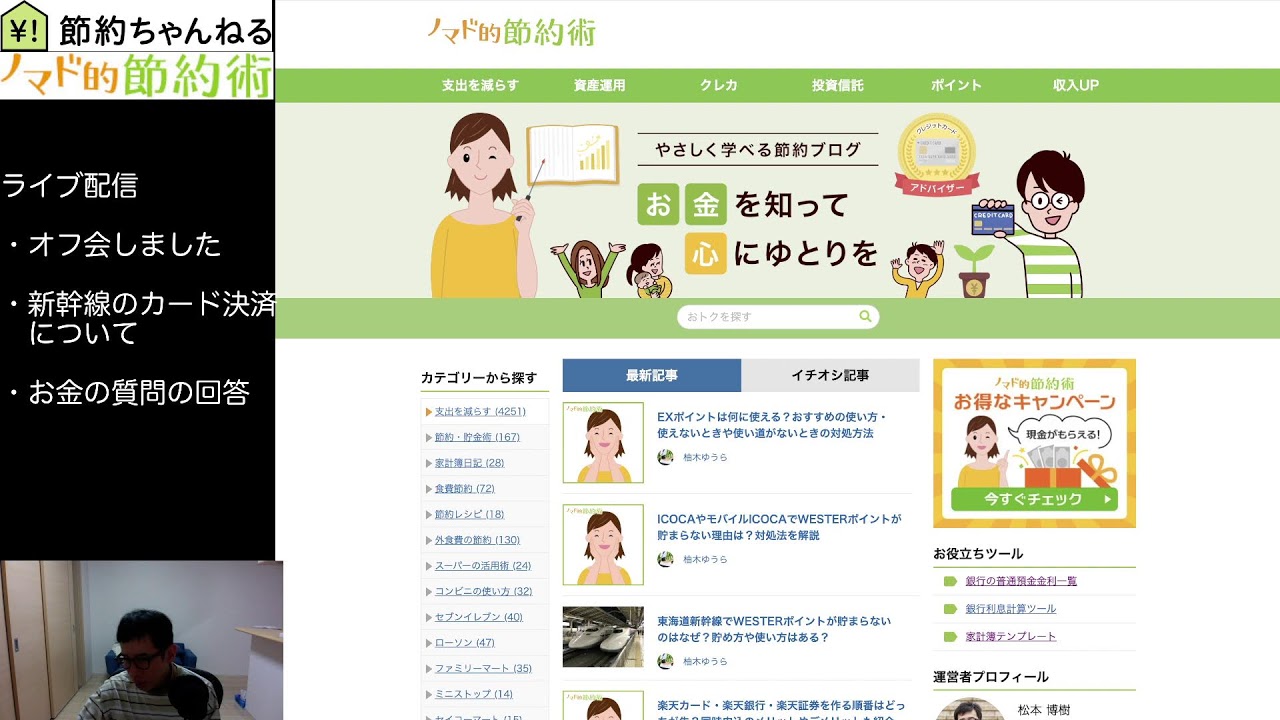Open category 食費節約 (72)
Viewport: 1280px width, 720px height.
[x=464, y=489]
